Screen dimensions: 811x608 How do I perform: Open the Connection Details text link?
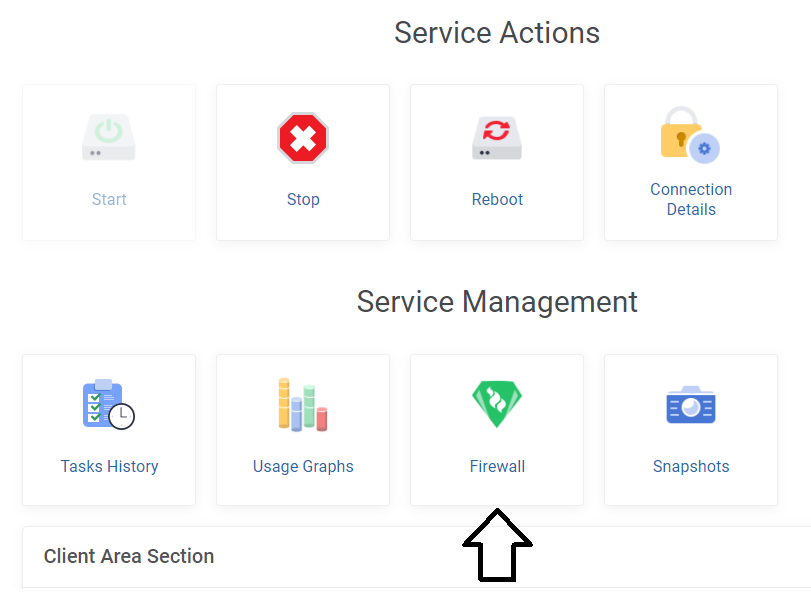coord(691,200)
